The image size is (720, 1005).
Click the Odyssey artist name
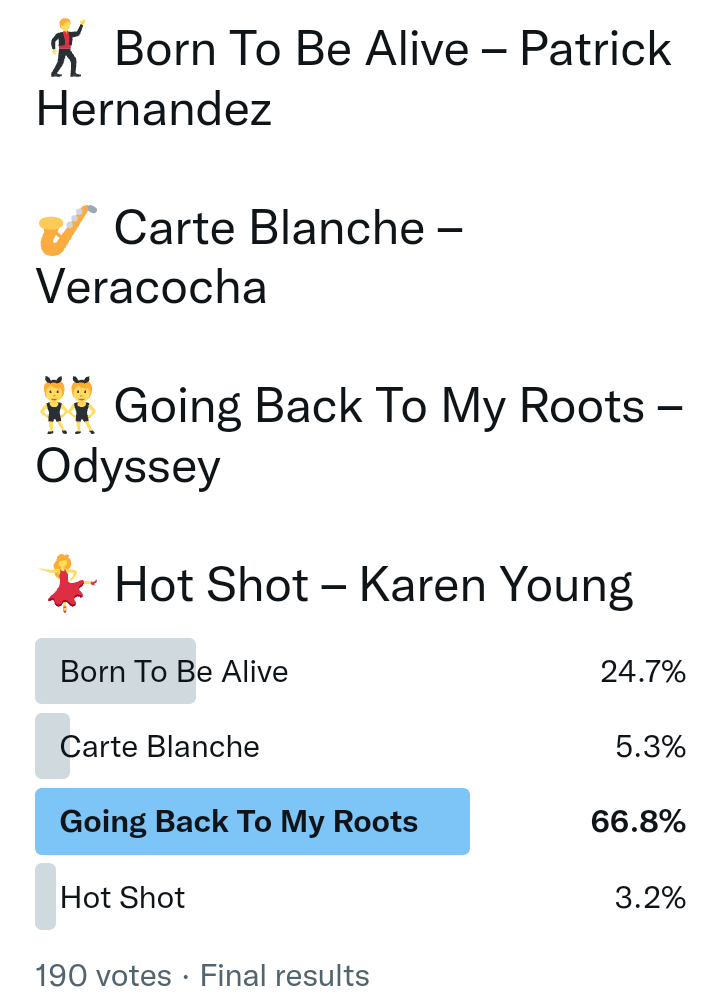pos(128,466)
